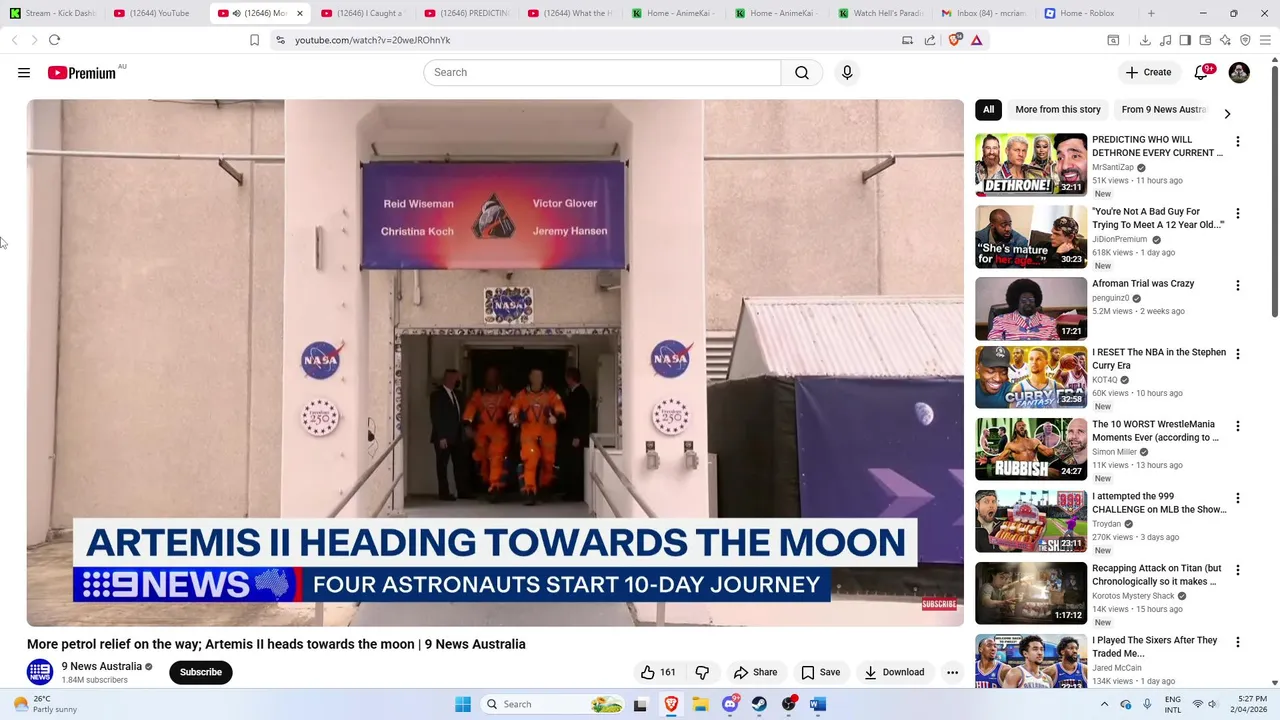Focus the YouTube search field
The width and height of the screenshot is (1280, 720).
[602, 73]
